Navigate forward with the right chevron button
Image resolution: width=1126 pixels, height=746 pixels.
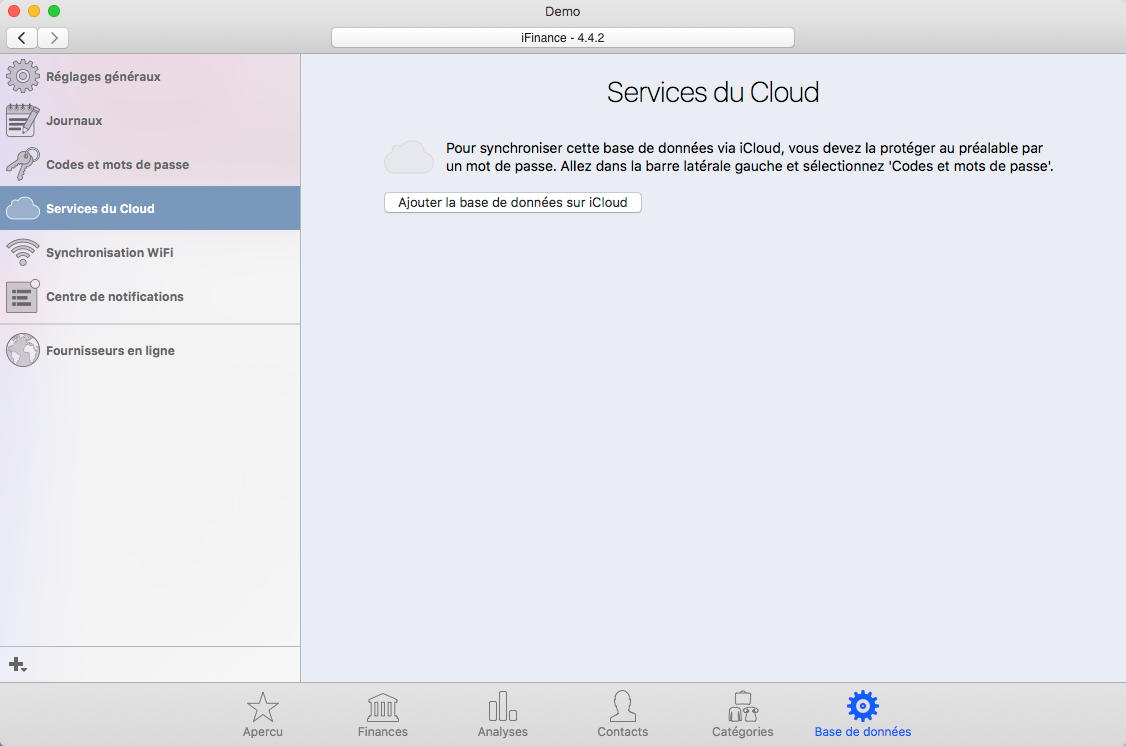tap(53, 37)
